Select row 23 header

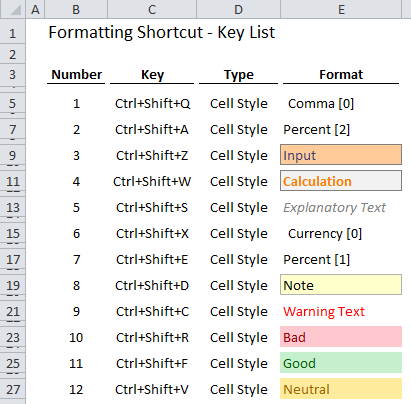click(x=13, y=337)
